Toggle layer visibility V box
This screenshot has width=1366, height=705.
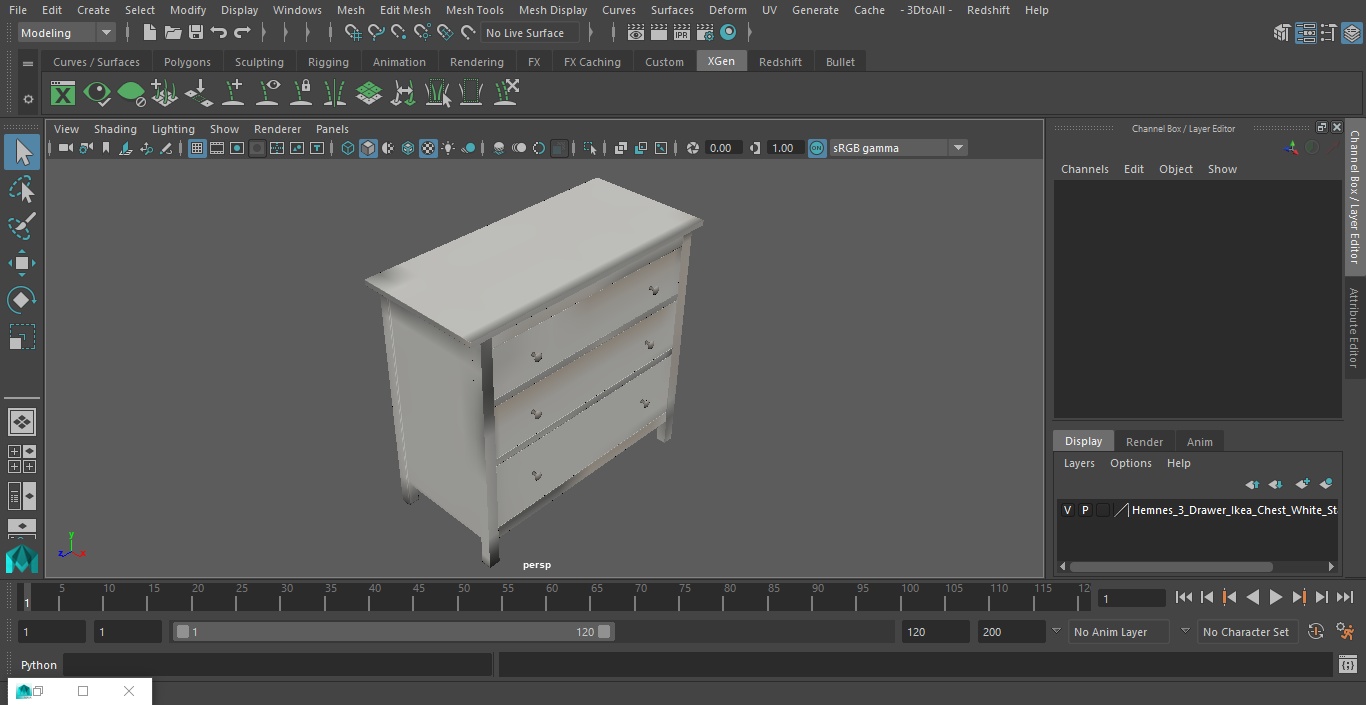[x=1067, y=510]
